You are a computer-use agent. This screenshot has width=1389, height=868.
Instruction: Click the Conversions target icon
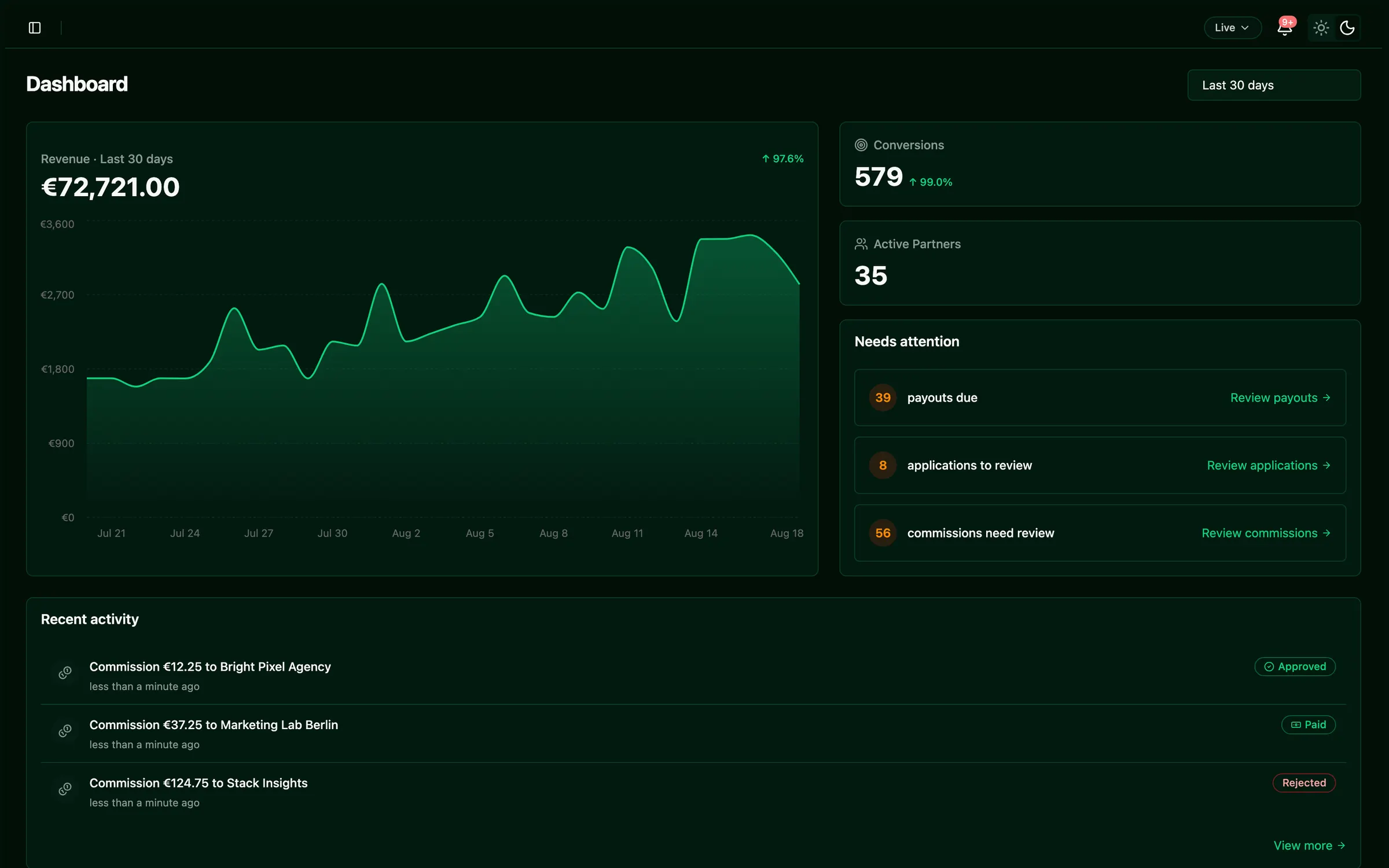point(861,145)
